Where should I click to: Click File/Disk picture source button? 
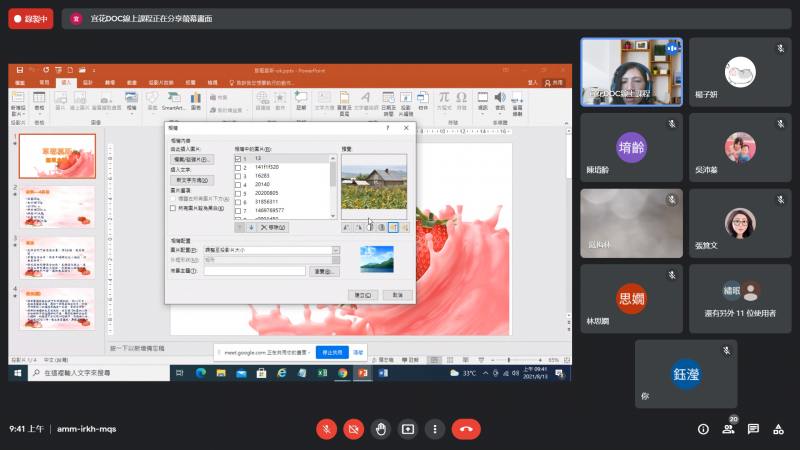point(192,159)
